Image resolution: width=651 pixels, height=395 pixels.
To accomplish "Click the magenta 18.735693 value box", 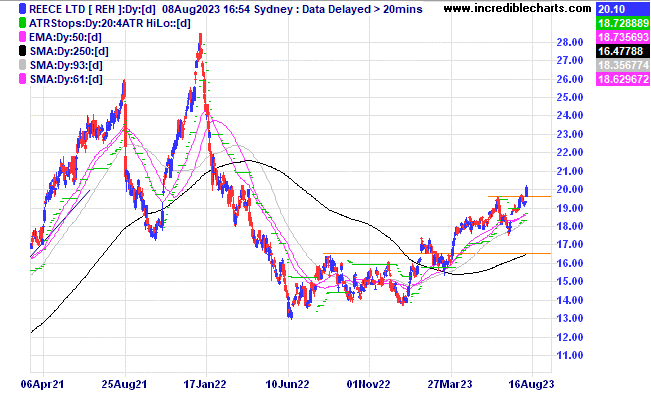I will click(x=622, y=37).
